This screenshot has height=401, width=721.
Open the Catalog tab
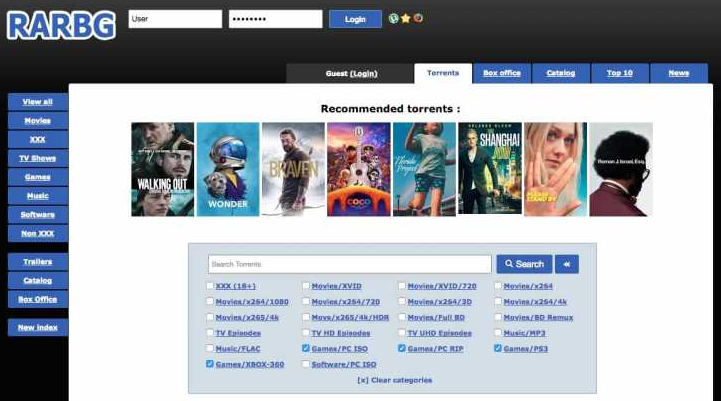(561, 73)
